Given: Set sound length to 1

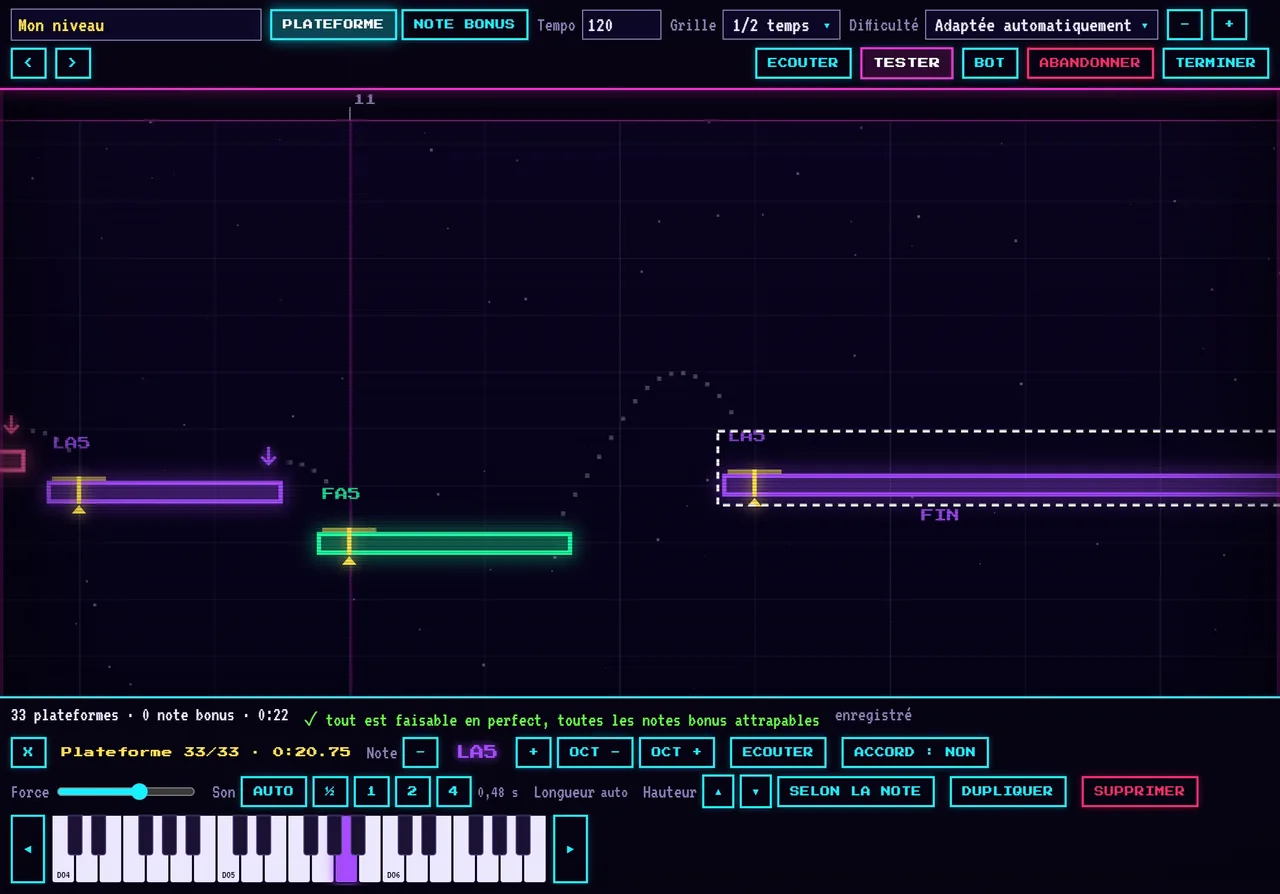Looking at the screenshot, I should (371, 791).
